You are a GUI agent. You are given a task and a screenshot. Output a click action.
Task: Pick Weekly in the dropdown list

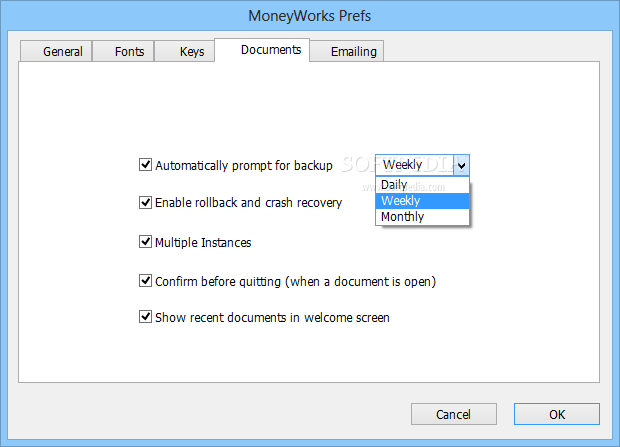tap(422, 201)
